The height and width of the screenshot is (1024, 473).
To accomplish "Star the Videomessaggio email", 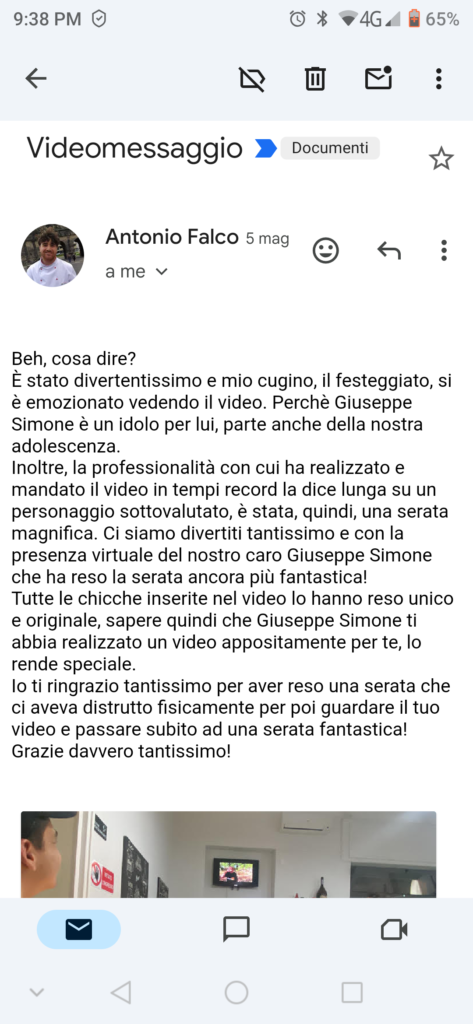I will pos(441,159).
